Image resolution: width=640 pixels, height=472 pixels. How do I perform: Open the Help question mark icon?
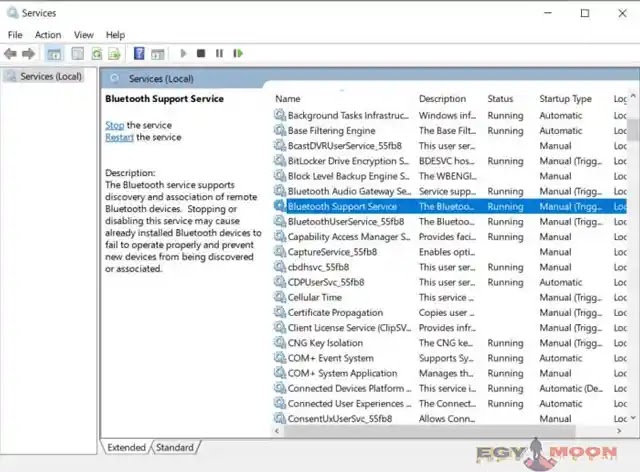139,53
